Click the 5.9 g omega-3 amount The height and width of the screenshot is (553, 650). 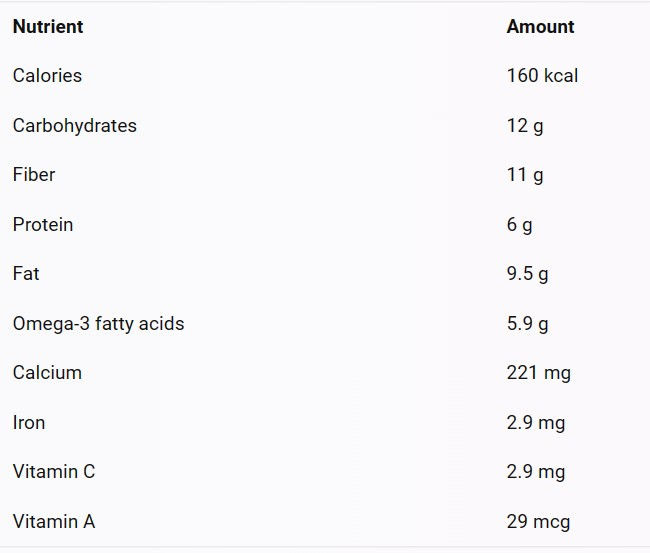click(527, 323)
